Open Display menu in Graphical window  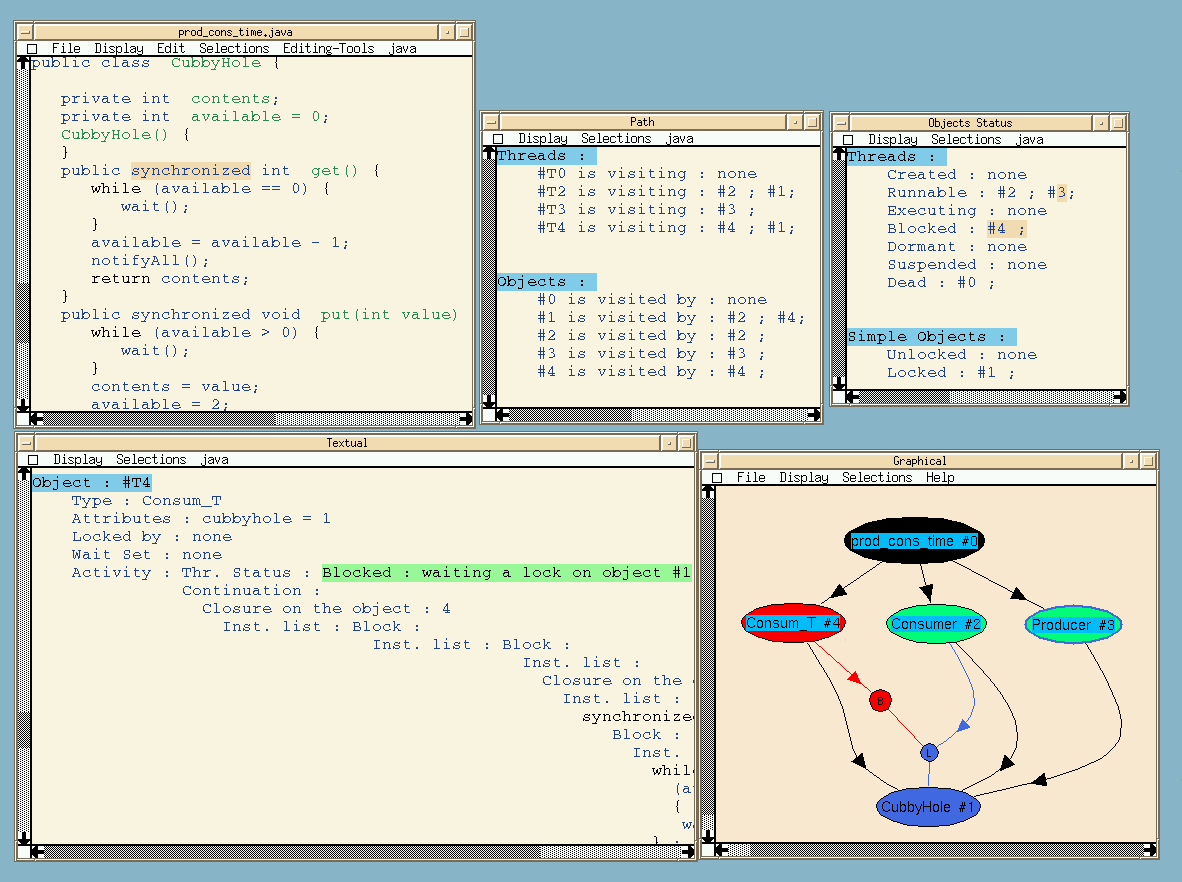click(x=804, y=478)
